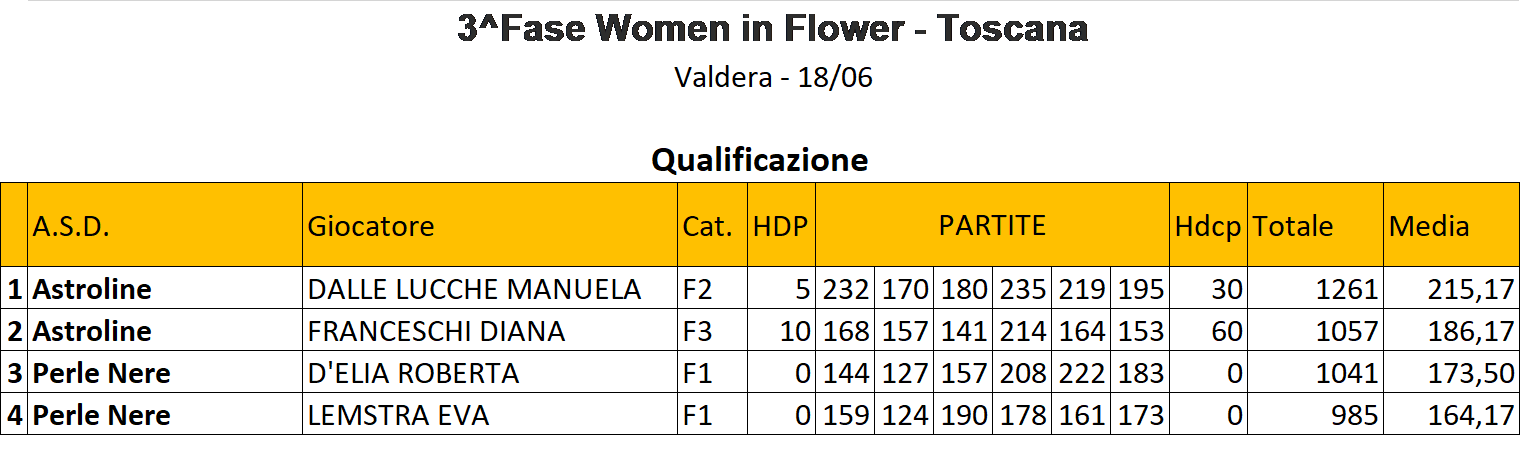This screenshot has width=1521, height=474.
Task: Select the Hdcp column header
Action: [1208, 225]
